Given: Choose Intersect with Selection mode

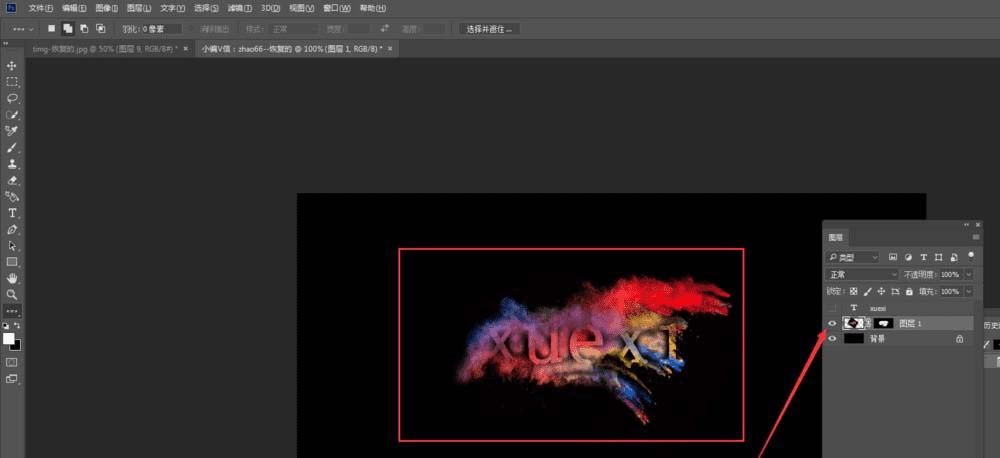Looking at the screenshot, I should (x=100, y=29).
